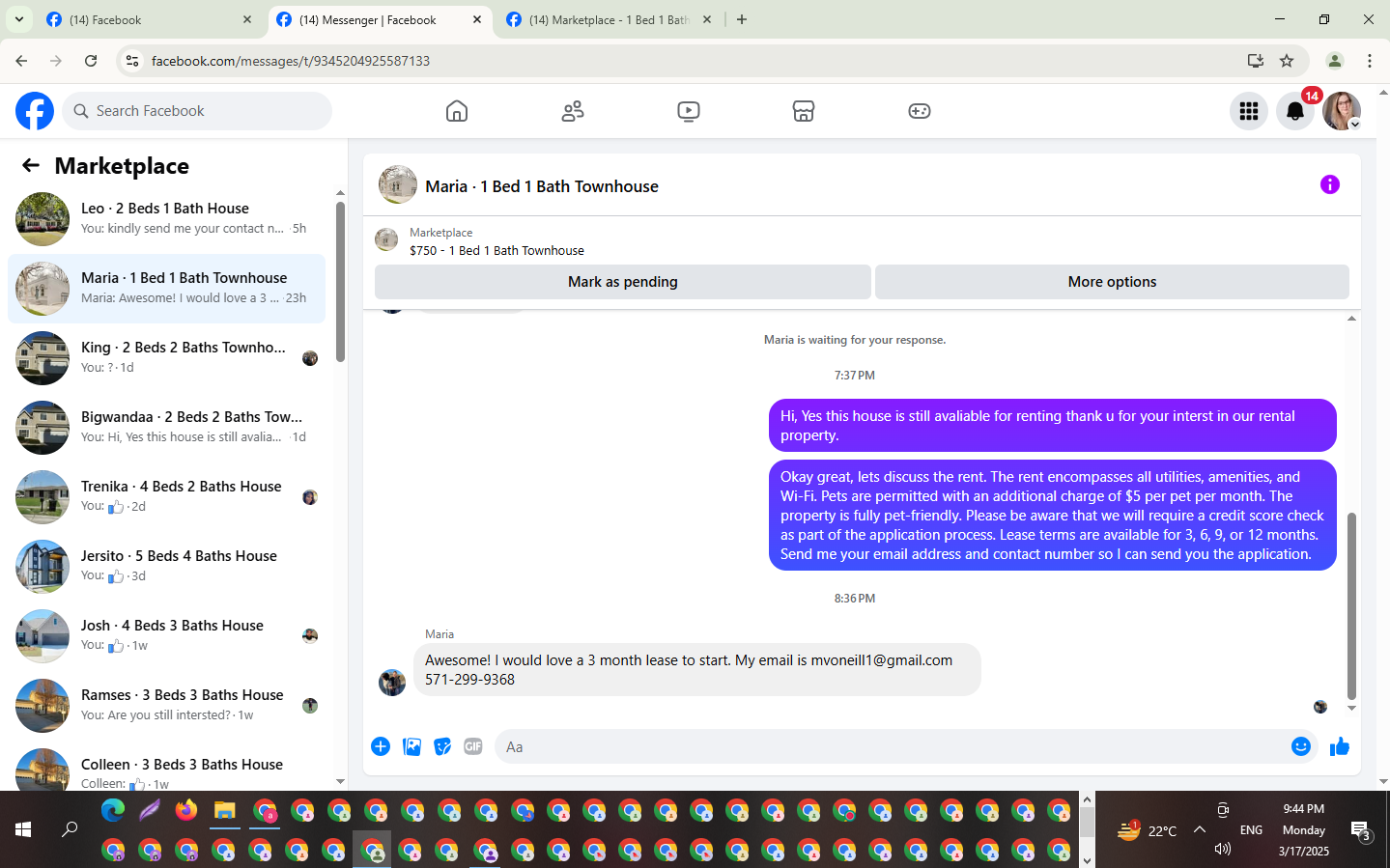Open a new browser tab
This screenshot has width=1390, height=868.
point(742,19)
